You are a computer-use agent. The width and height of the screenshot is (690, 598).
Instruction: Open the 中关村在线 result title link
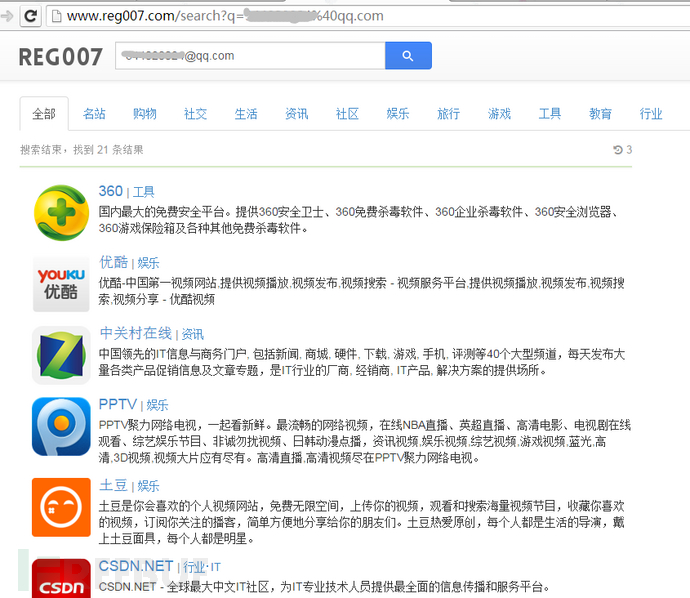(136, 334)
